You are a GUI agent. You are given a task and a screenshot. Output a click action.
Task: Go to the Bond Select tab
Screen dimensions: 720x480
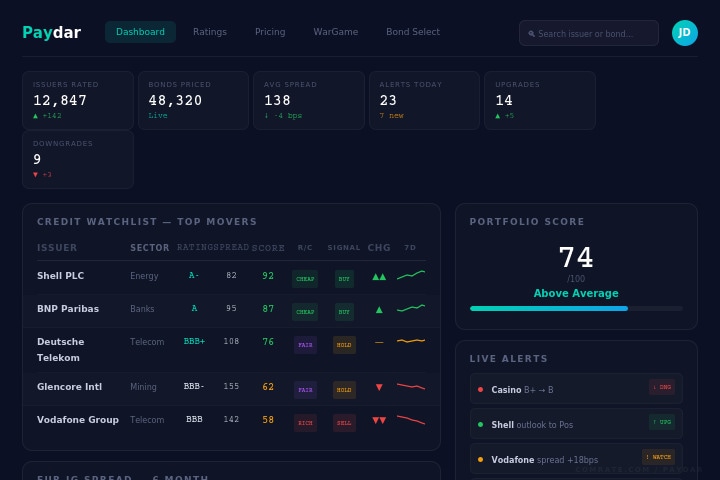coord(413,32)
